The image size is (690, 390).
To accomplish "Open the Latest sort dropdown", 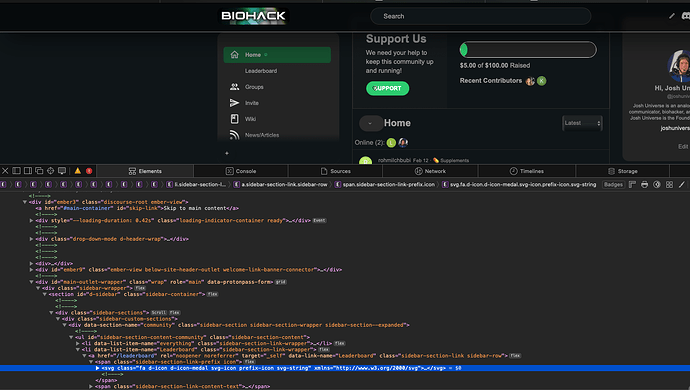I will [582, 123].
